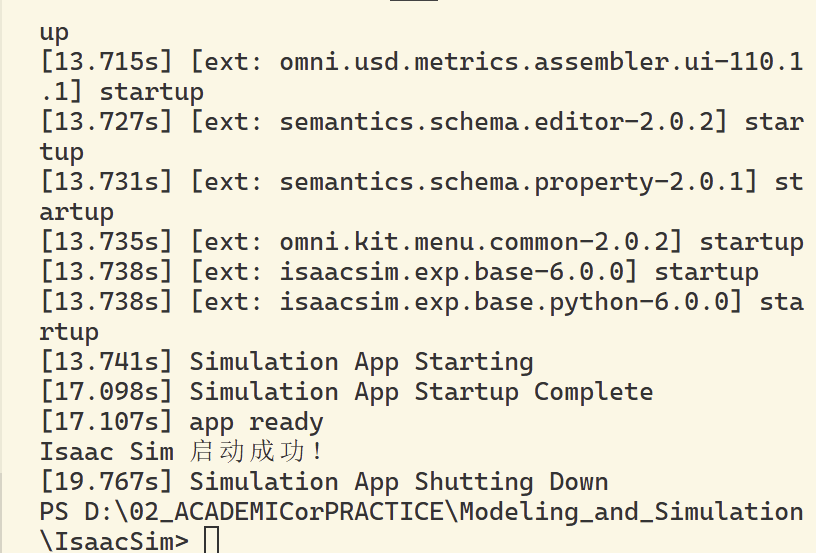
Task: Click the omni.kit.menu.common-2.0.2 startup line
Action: pos(422,241)
